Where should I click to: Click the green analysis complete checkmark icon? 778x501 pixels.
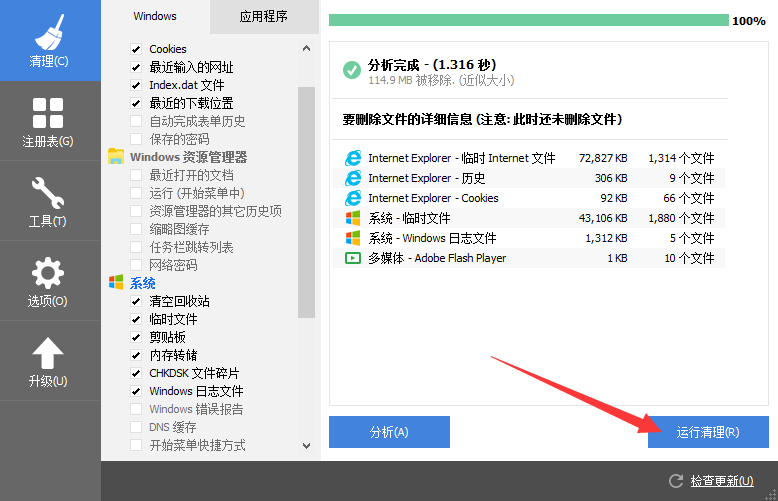pyautogui.click(x=351, y=70)
